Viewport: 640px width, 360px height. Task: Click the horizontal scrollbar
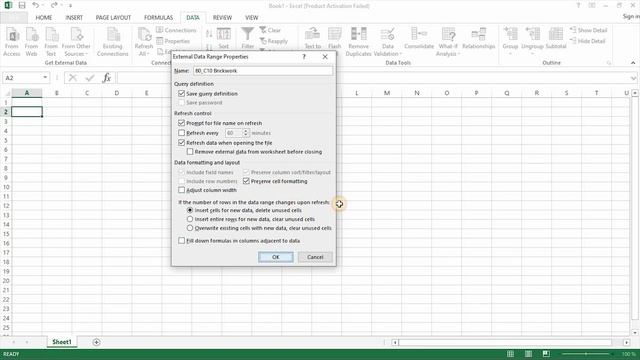coord(505,342)
